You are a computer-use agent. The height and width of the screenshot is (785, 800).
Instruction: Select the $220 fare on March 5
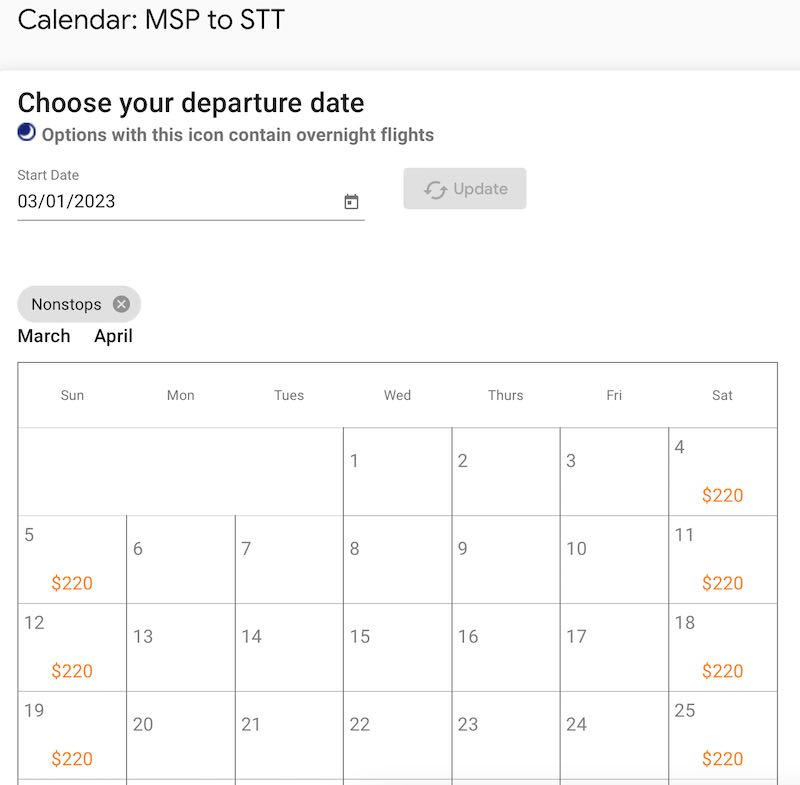[72, 583]
